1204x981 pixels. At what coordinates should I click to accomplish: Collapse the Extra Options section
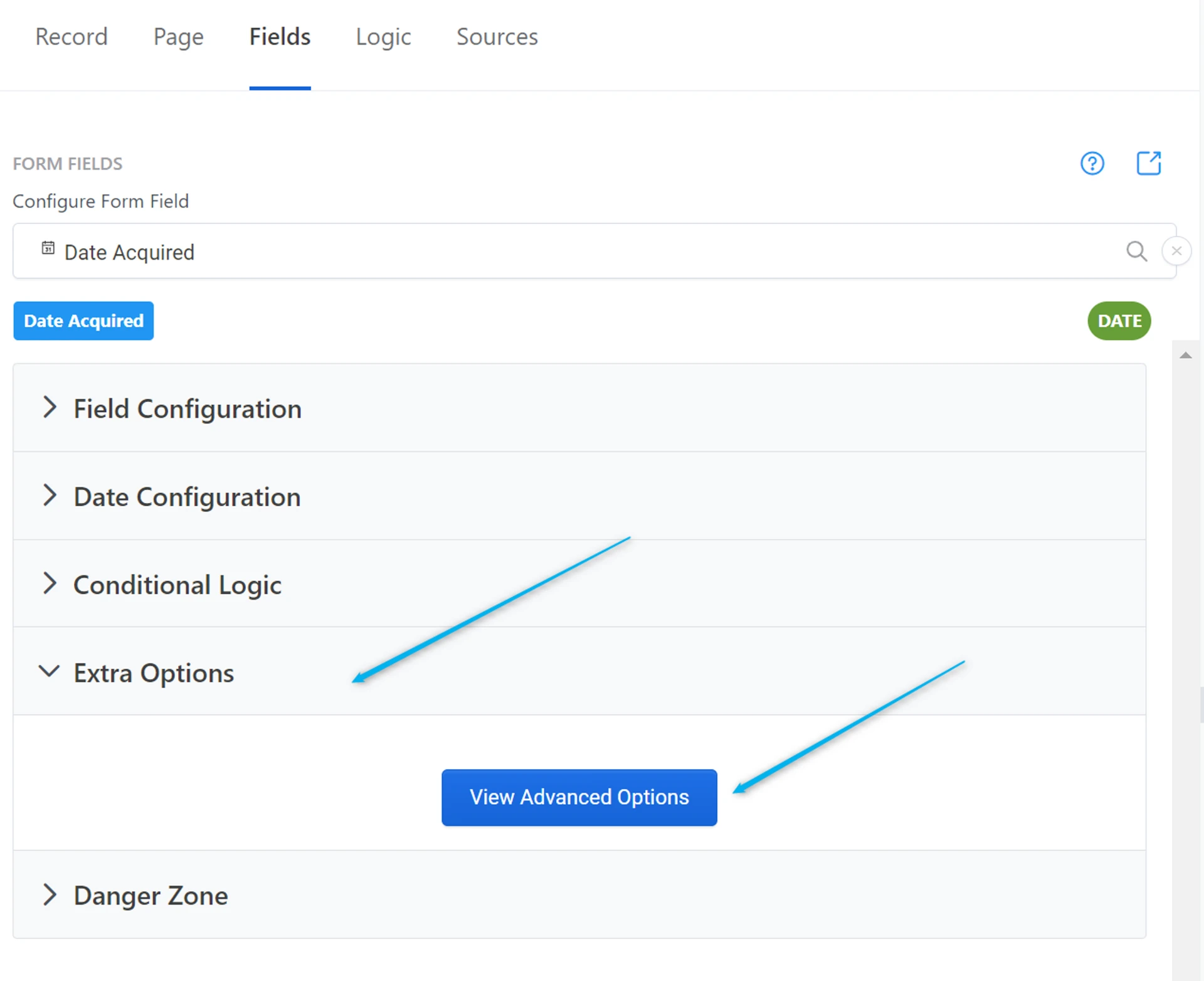click(x=153, y=672)
